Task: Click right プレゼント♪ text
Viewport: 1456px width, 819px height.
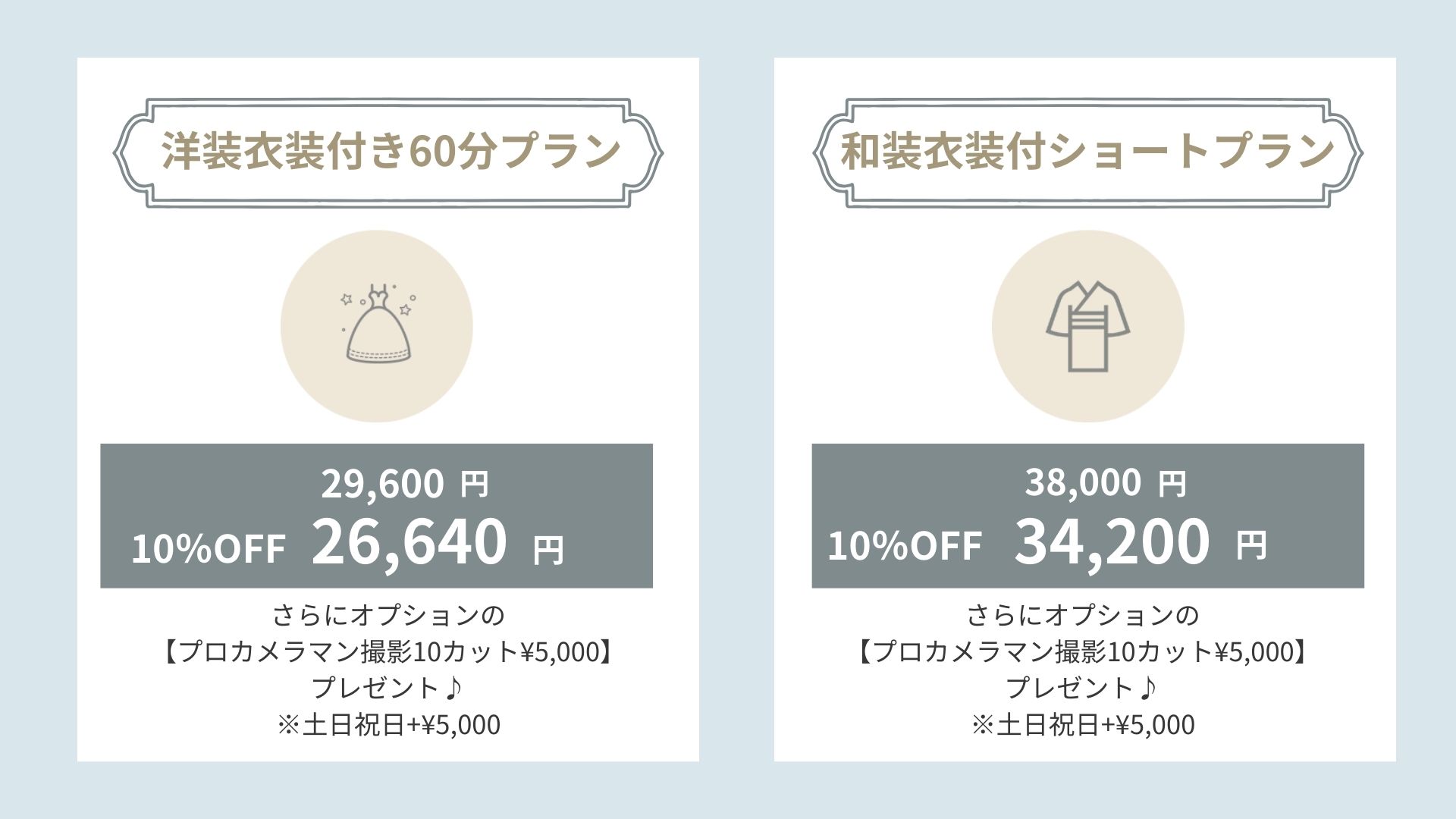Action: [x=1081, y=688]
